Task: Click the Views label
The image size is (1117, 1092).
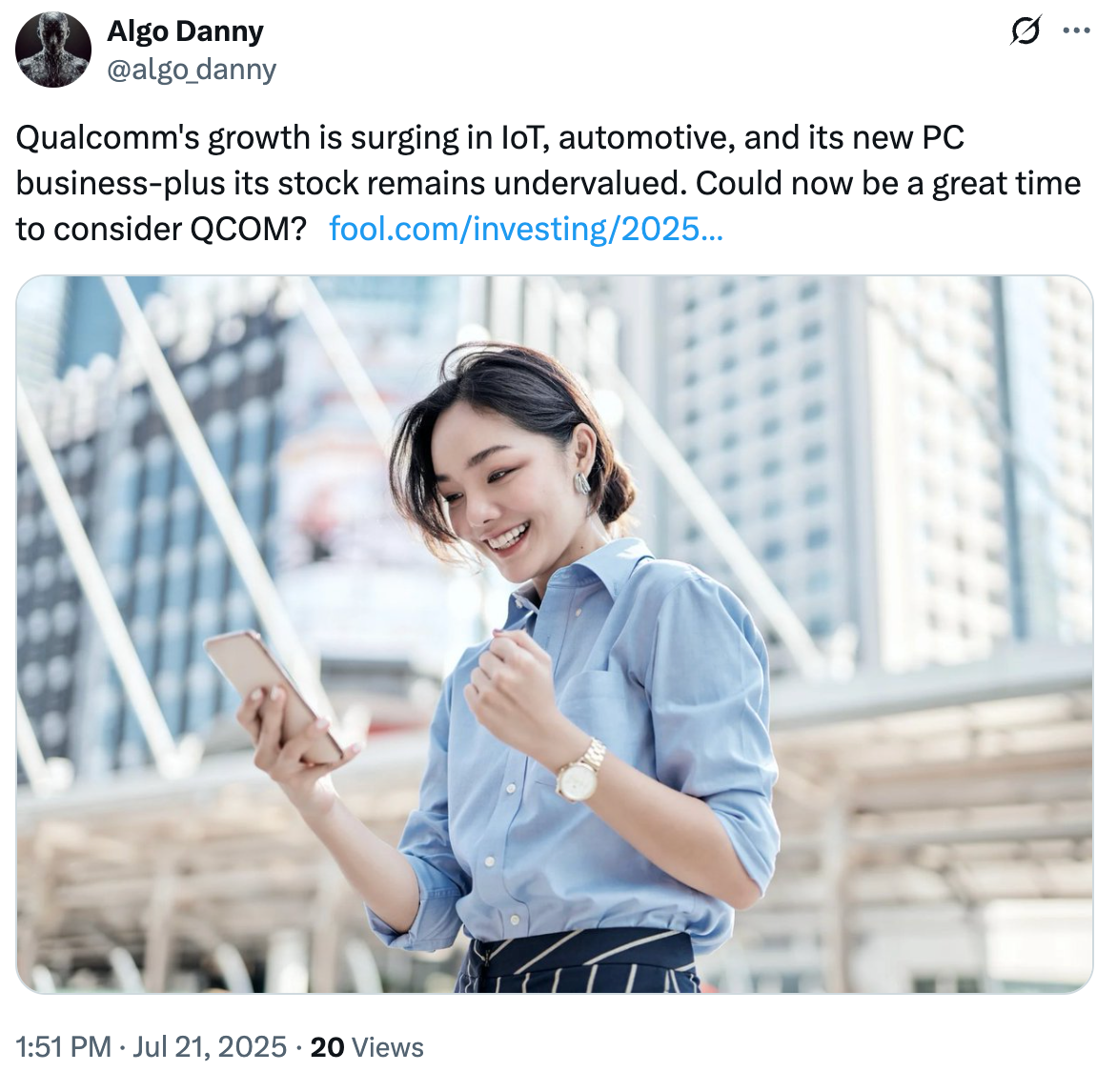Action: [388, 1047]
